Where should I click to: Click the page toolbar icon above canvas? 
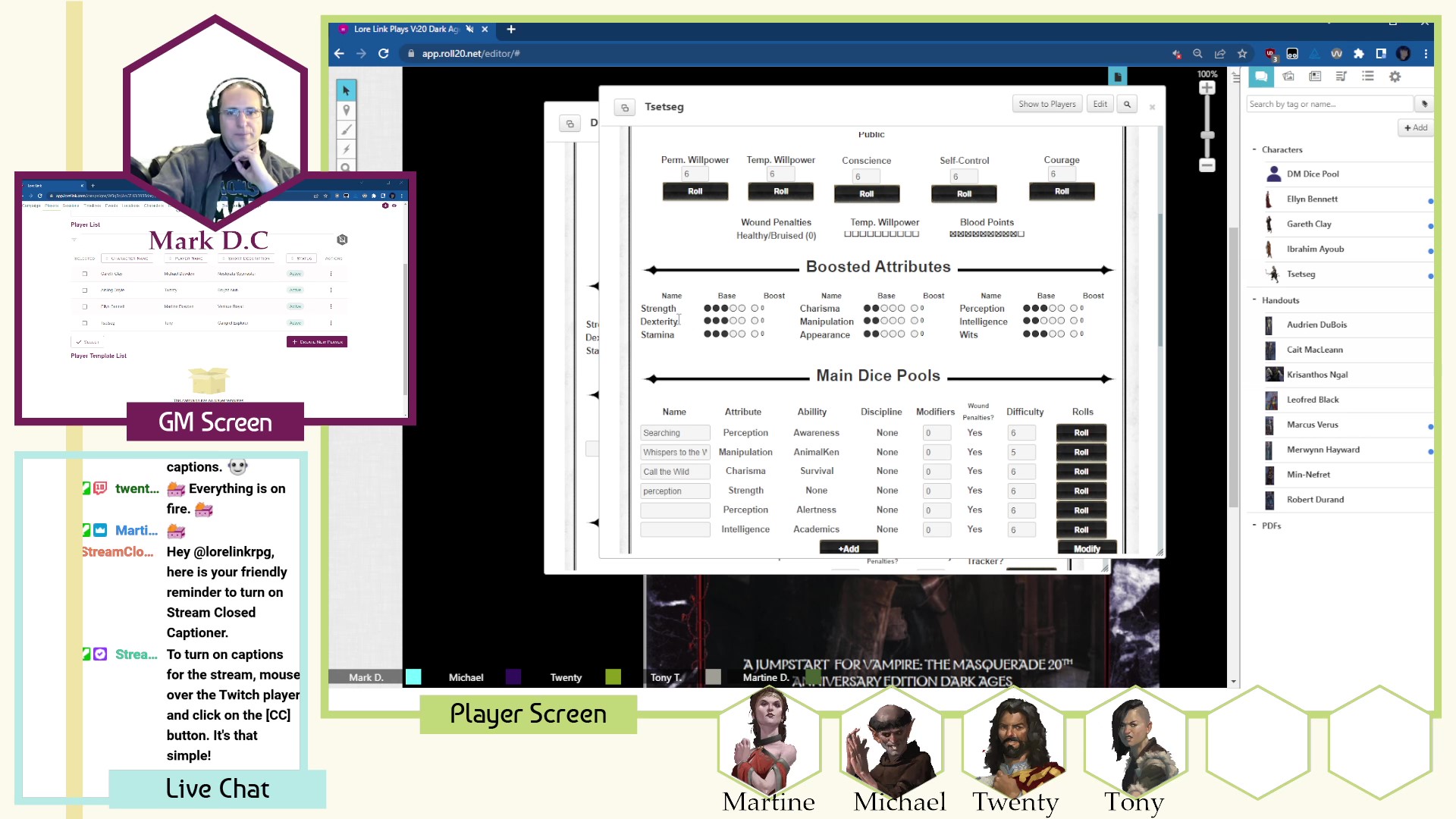coord(1117,77)
